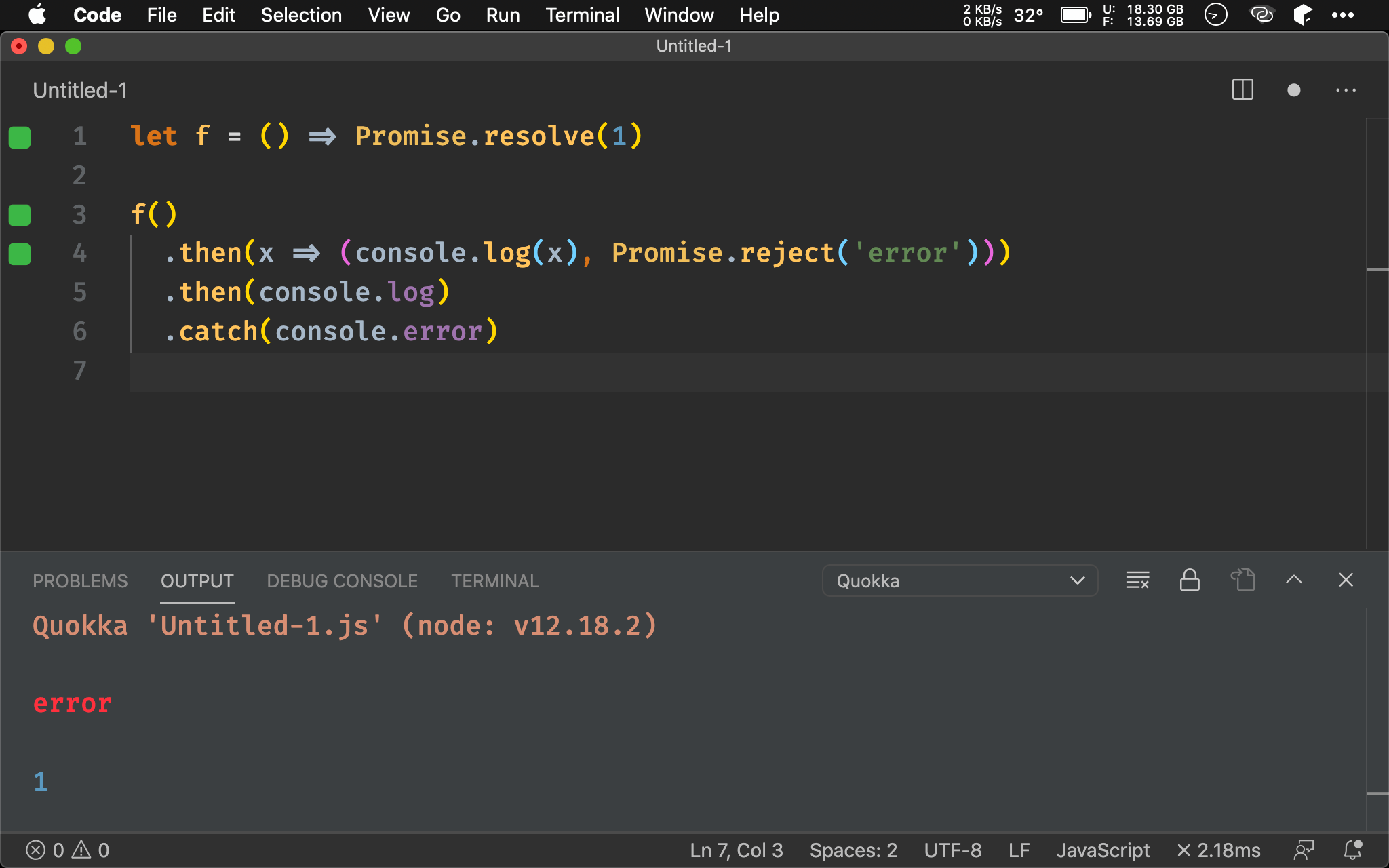
Task: Click the disk usage GB indicator
Action: point(1143,15)
